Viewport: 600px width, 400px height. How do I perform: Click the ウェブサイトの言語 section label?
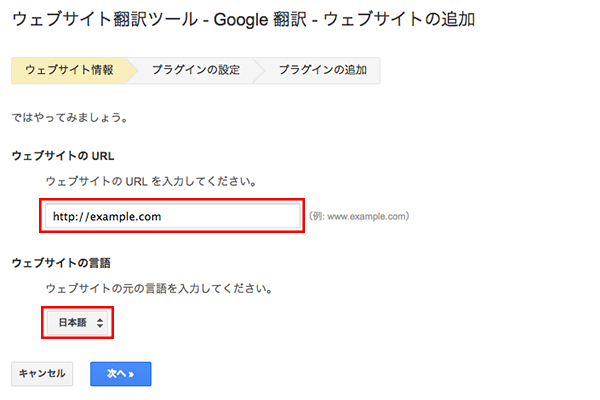(60, 262)
